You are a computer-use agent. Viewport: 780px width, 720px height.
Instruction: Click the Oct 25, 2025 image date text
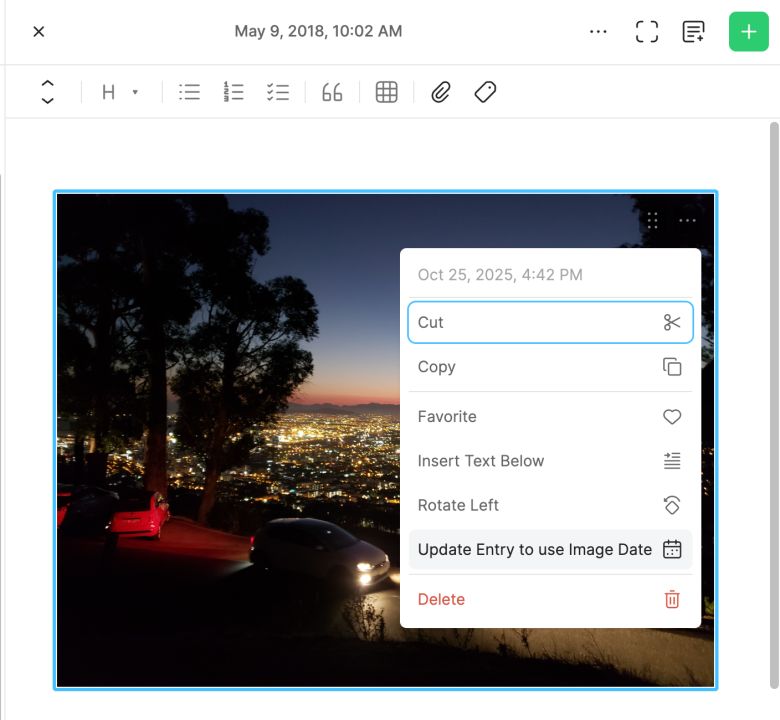(500, 275)
